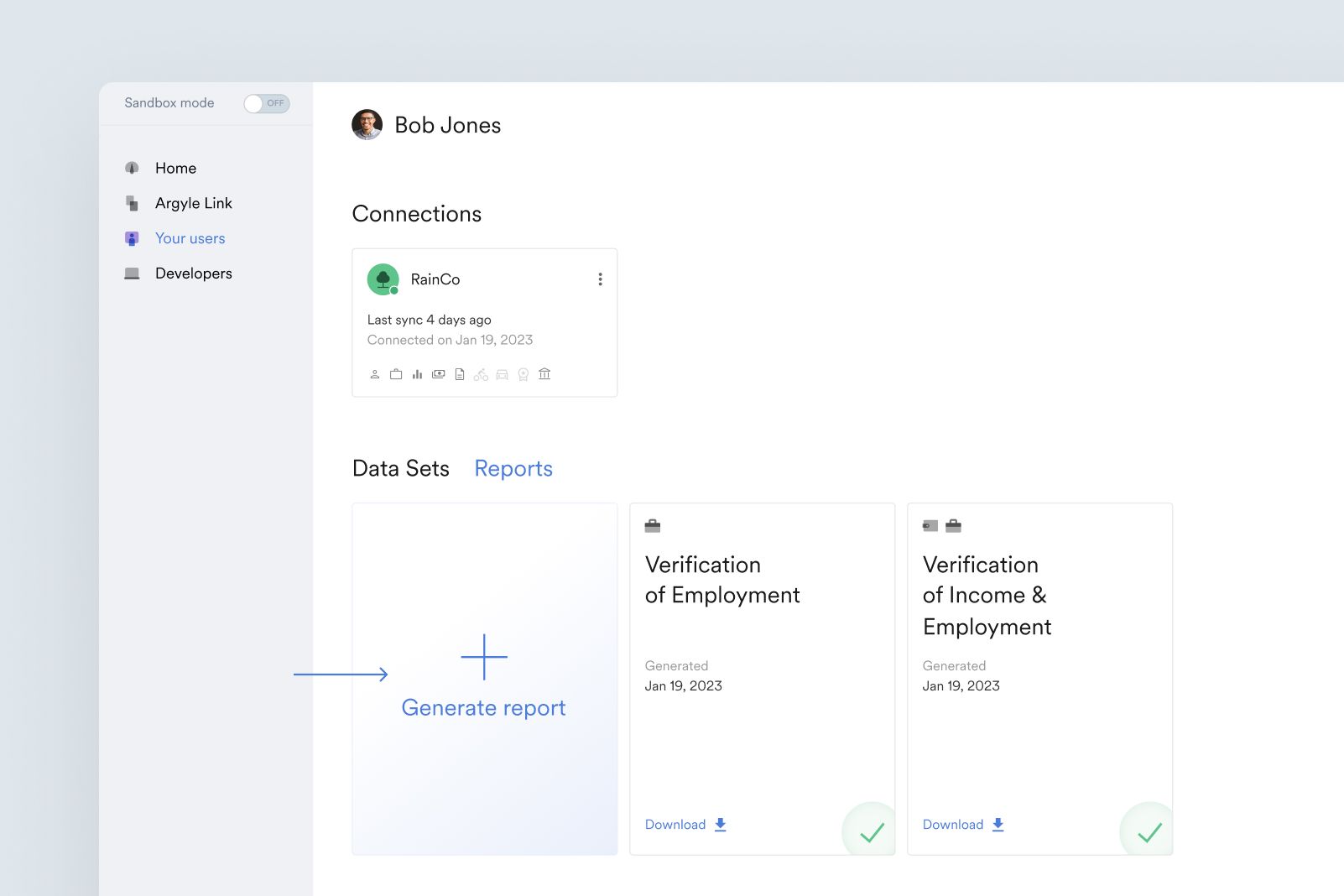Click the award ribbon icon in RainCo card
The height and width of the screenshot is (896, 1344).
[x=524, y=375]
